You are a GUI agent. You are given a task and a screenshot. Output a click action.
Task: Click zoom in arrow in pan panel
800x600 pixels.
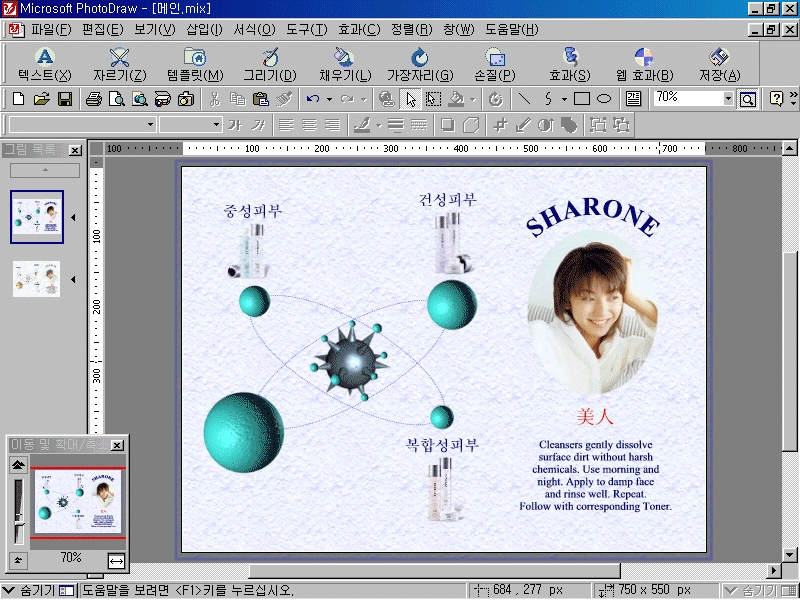(x=18, y=464)
